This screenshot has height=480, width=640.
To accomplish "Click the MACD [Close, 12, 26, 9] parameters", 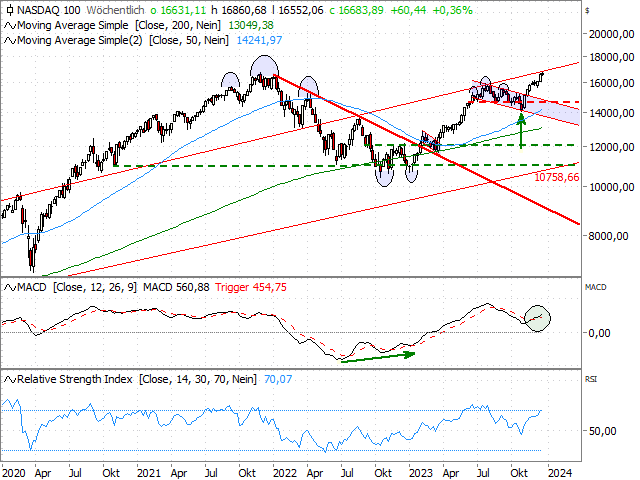I will 95,287.
